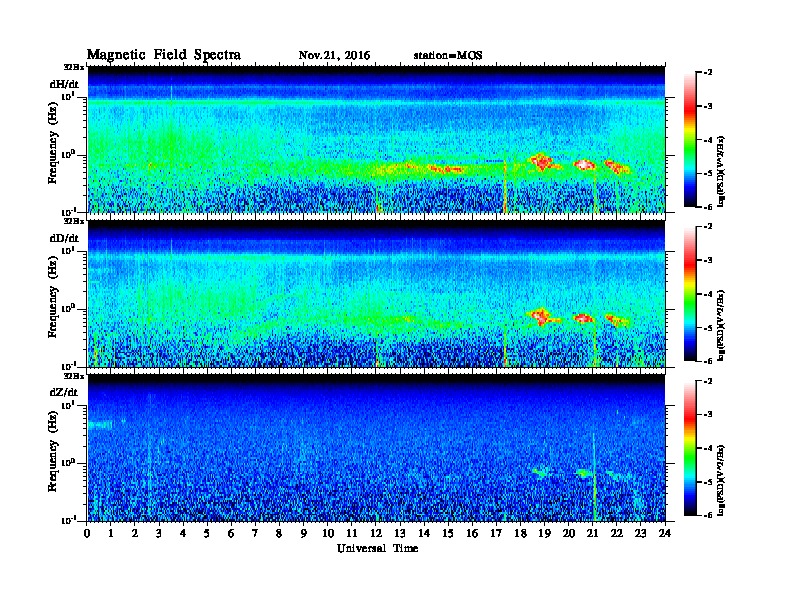
Task: Click hour "15" on the Universal Time axis
Action: [x=448, y=533]
